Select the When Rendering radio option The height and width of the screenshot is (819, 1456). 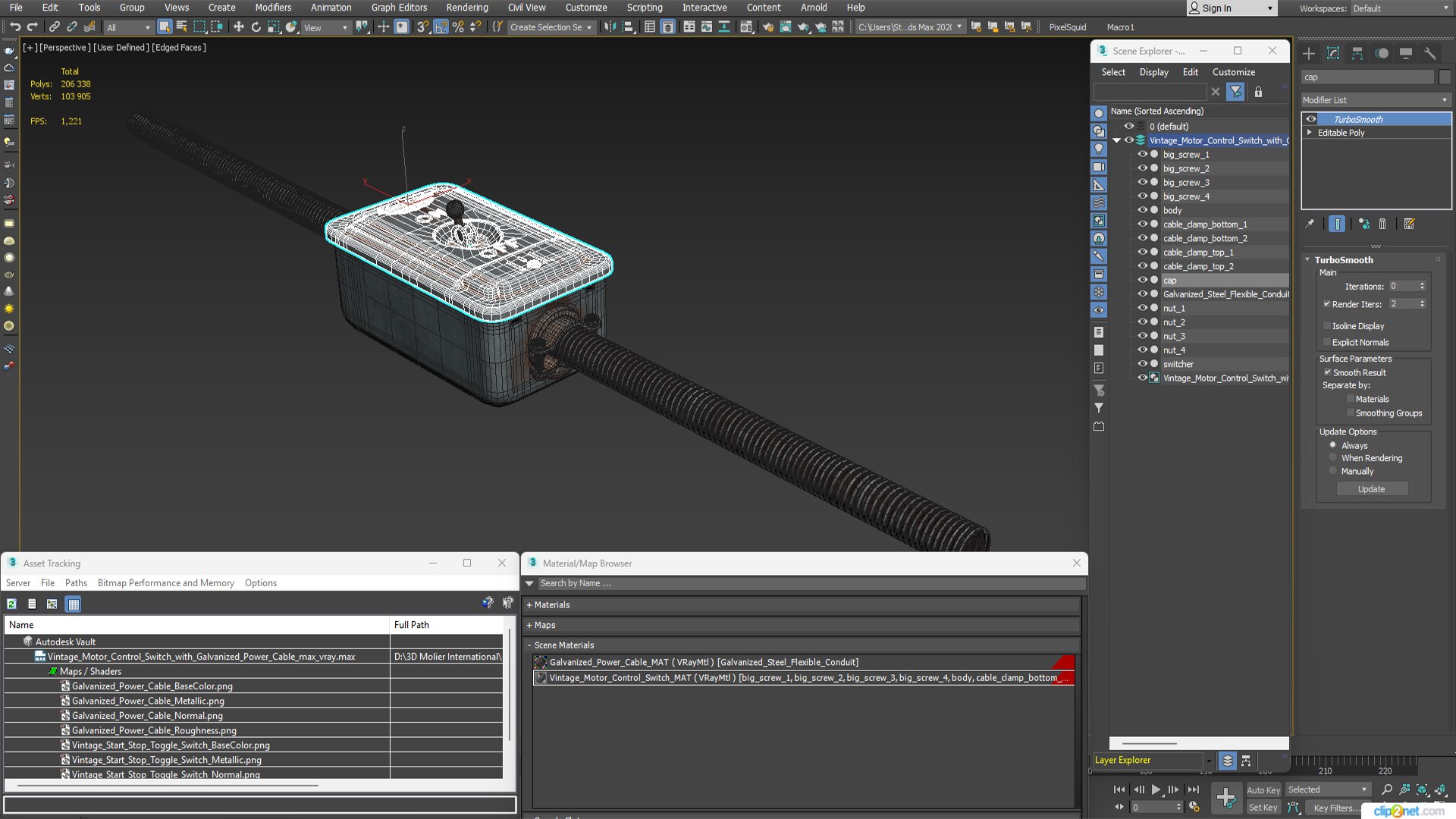(1332, 458)
